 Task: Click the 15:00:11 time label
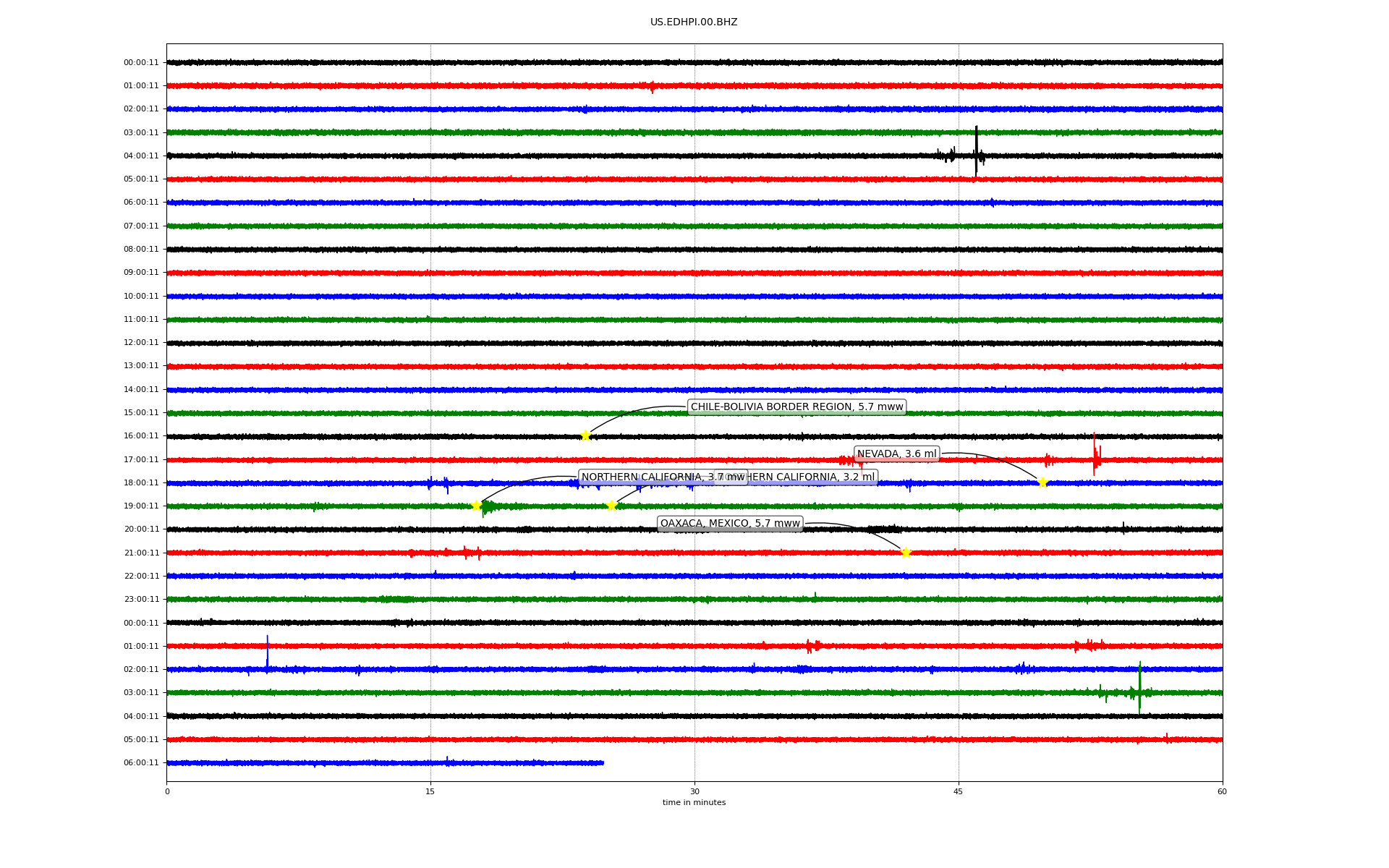pos(141,413)
